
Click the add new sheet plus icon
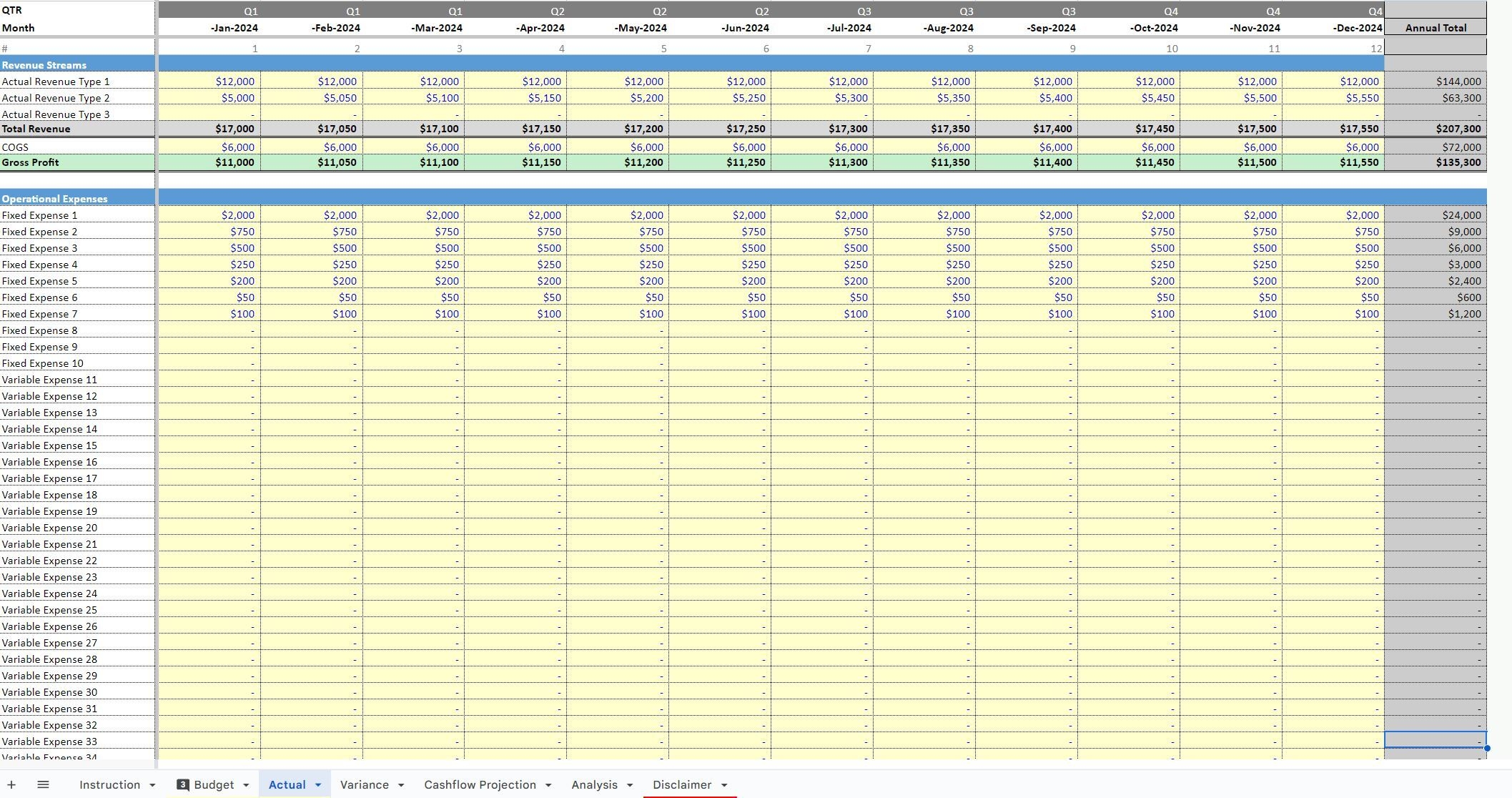[11, 785]
